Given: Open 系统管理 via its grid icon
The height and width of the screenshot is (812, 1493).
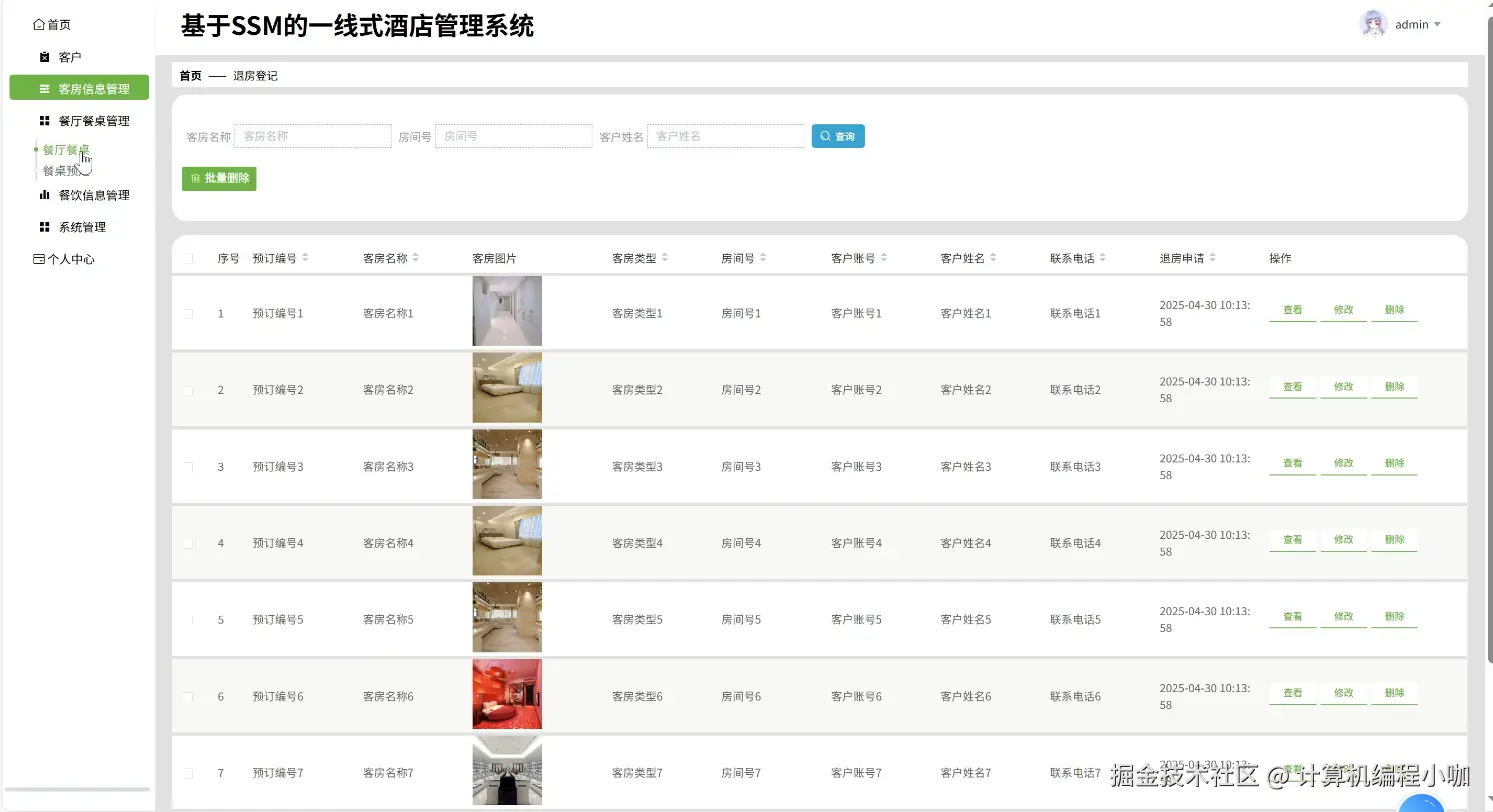Looking at the screenshot, I should tap(43, 226).
